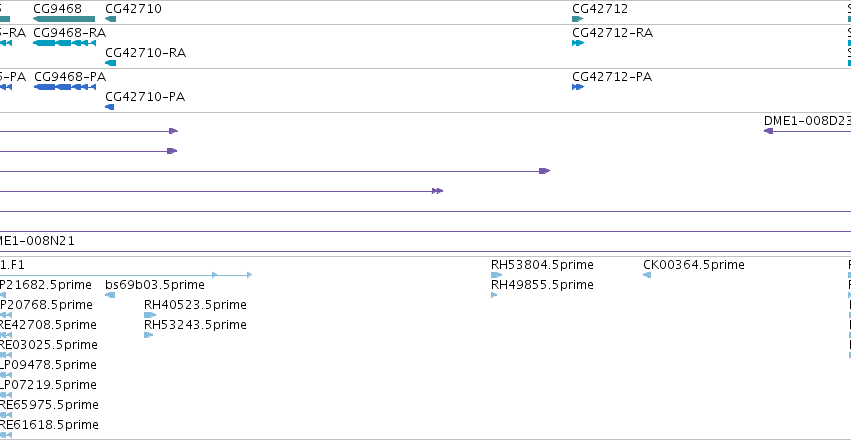
Task: Click the RE61618.5prime EST label
Action: [x=49, y=425]
